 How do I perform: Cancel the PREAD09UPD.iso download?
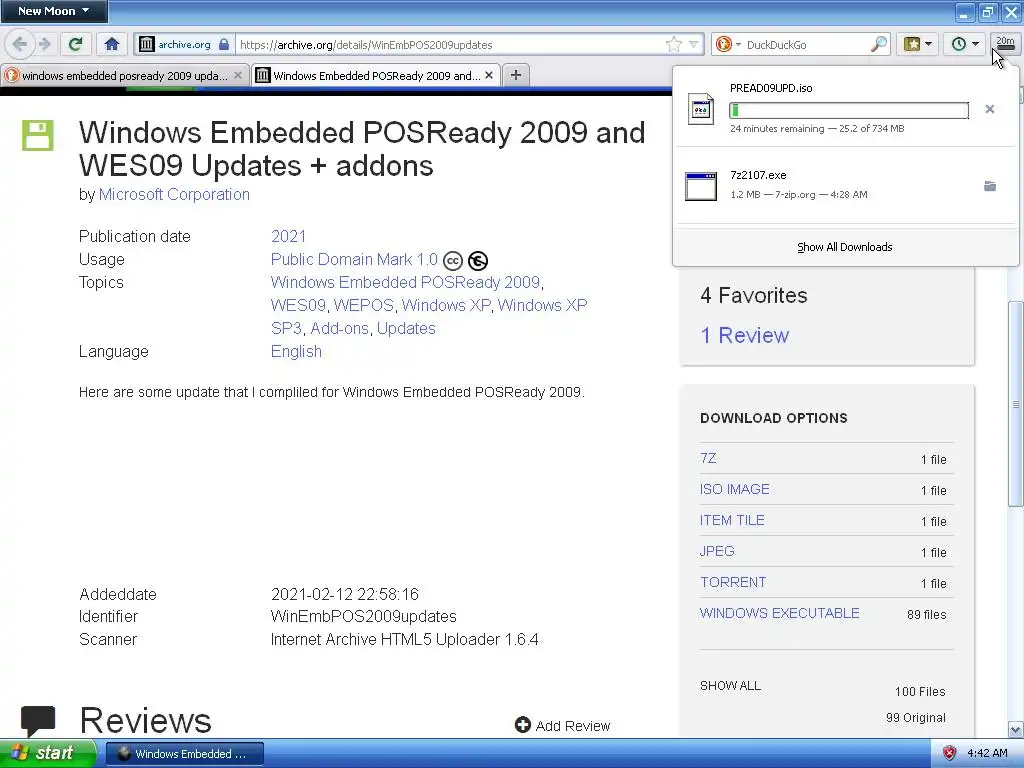[990, 109]
